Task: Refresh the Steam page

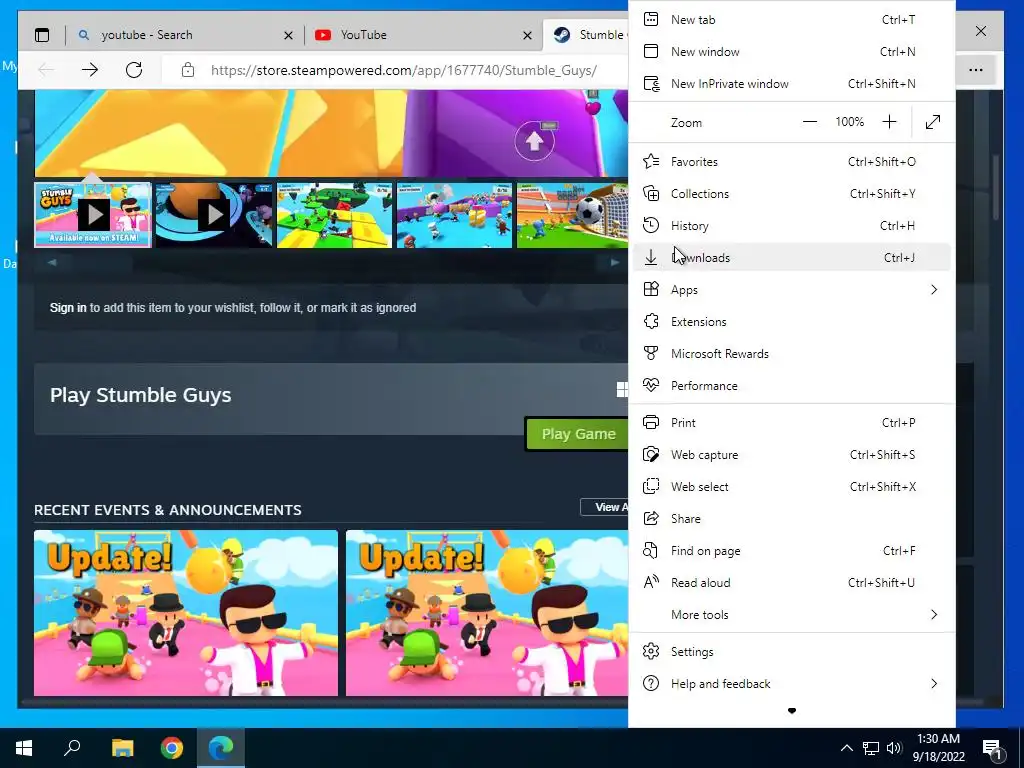Action: click(134, 70)
